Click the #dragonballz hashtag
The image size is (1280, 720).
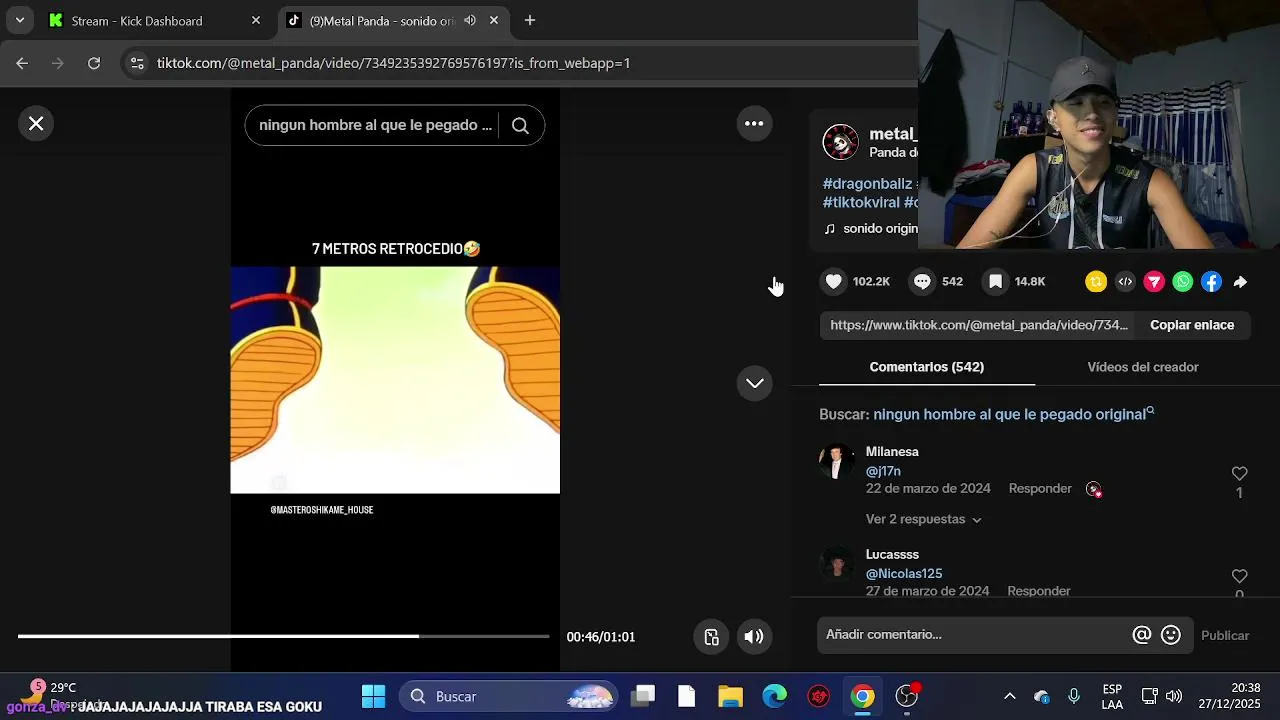[867, 184]
